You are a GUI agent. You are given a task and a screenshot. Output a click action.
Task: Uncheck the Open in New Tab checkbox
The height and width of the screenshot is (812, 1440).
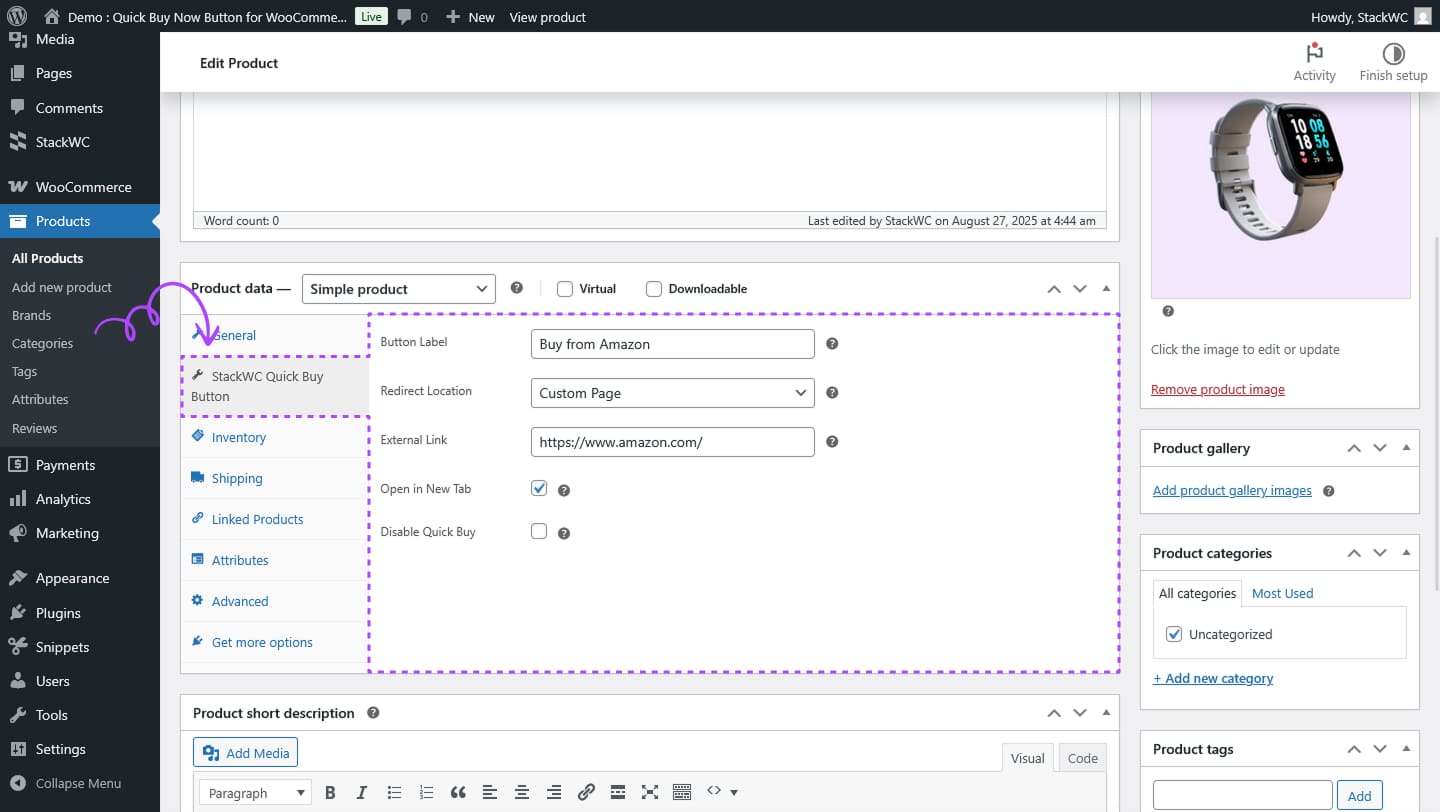[539, 488]
